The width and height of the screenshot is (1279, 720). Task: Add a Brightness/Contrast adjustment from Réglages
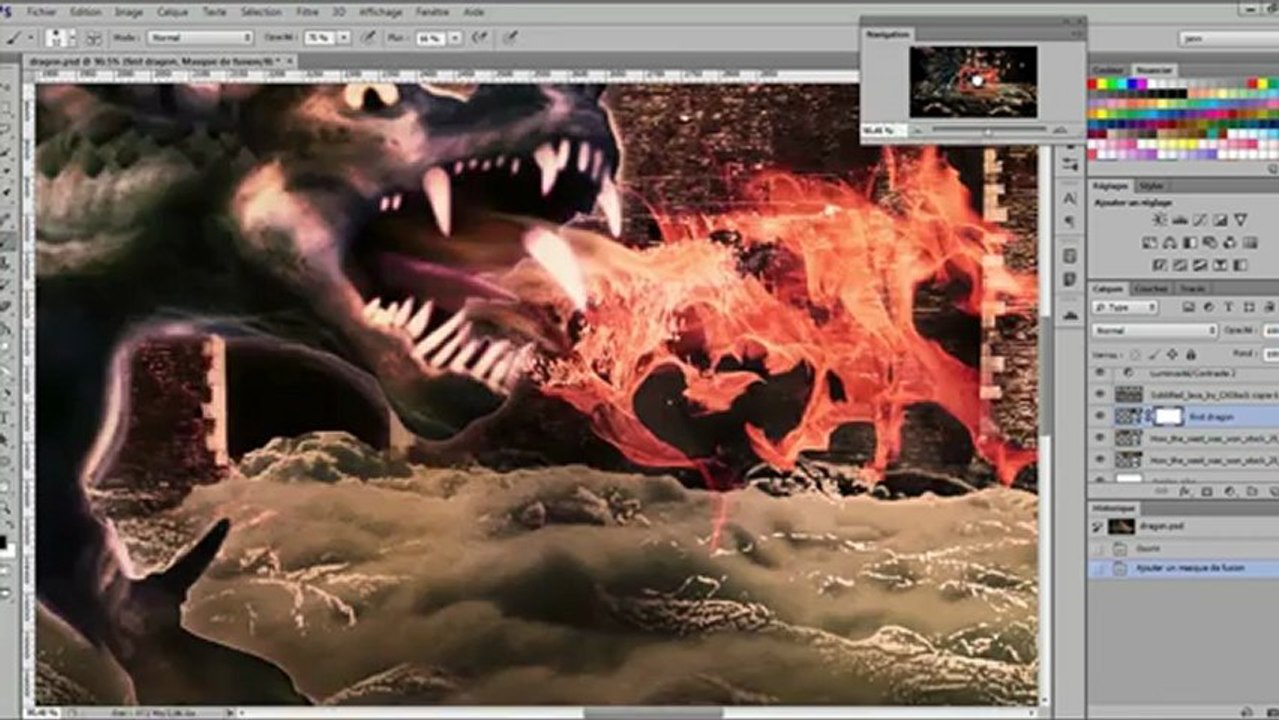tap(1161, 220)
